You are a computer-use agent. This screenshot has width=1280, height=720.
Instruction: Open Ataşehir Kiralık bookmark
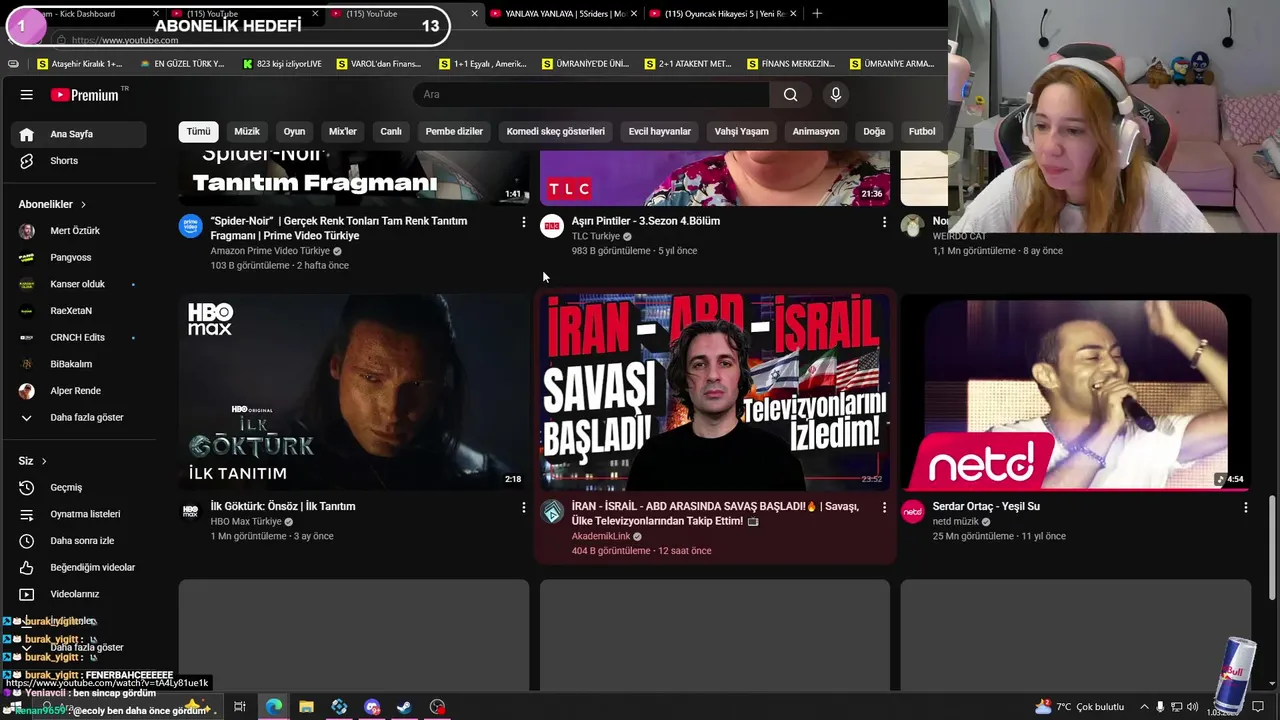click(x=80, y=64)
